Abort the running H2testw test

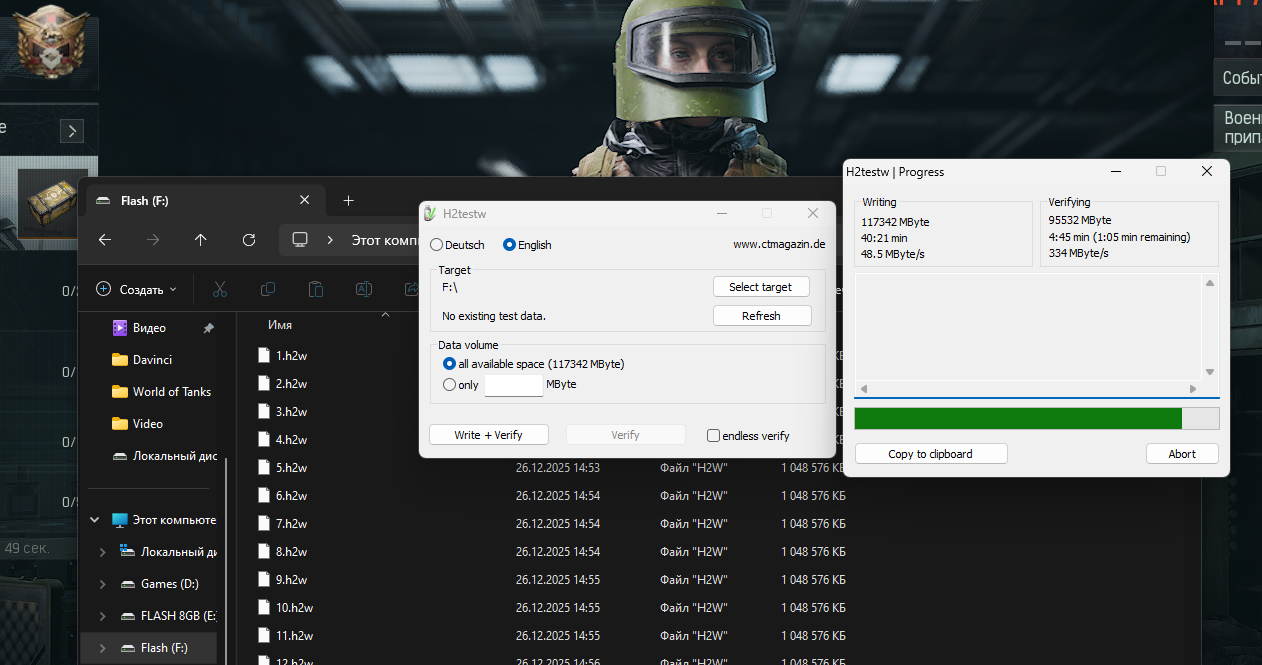click(1182, 454)
